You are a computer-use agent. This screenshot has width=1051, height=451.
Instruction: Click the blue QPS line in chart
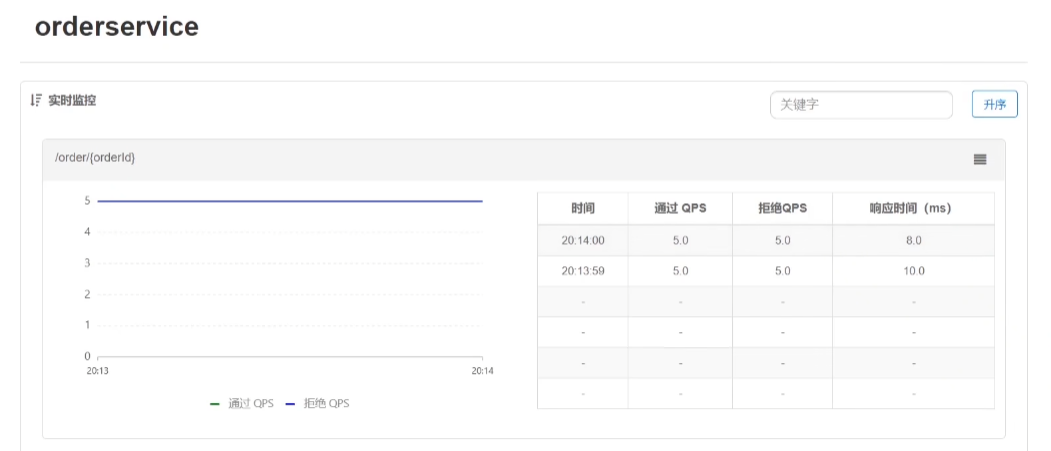pyautogui.click(x=290, y=201)
